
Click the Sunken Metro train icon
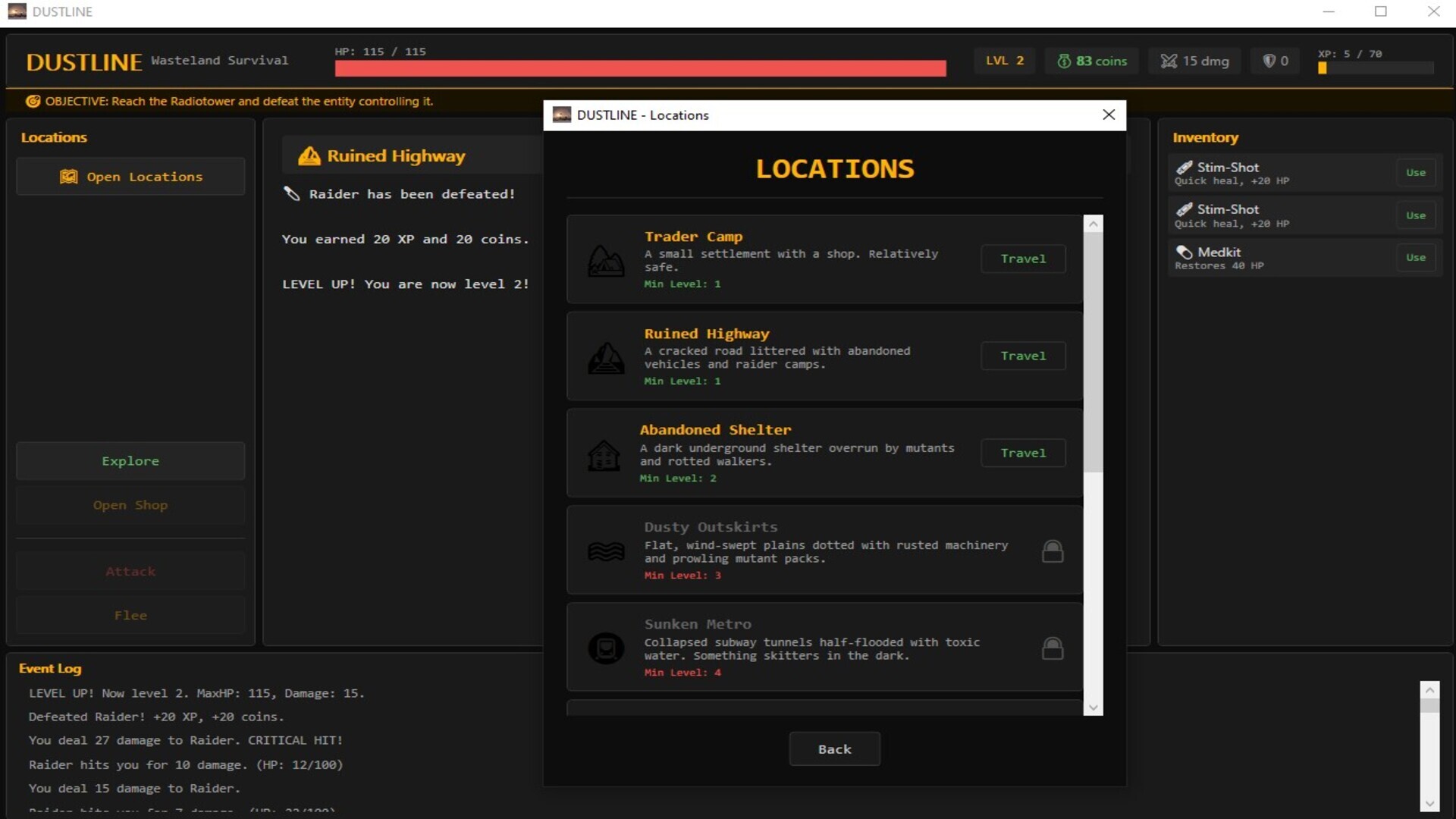pos(606,648)
